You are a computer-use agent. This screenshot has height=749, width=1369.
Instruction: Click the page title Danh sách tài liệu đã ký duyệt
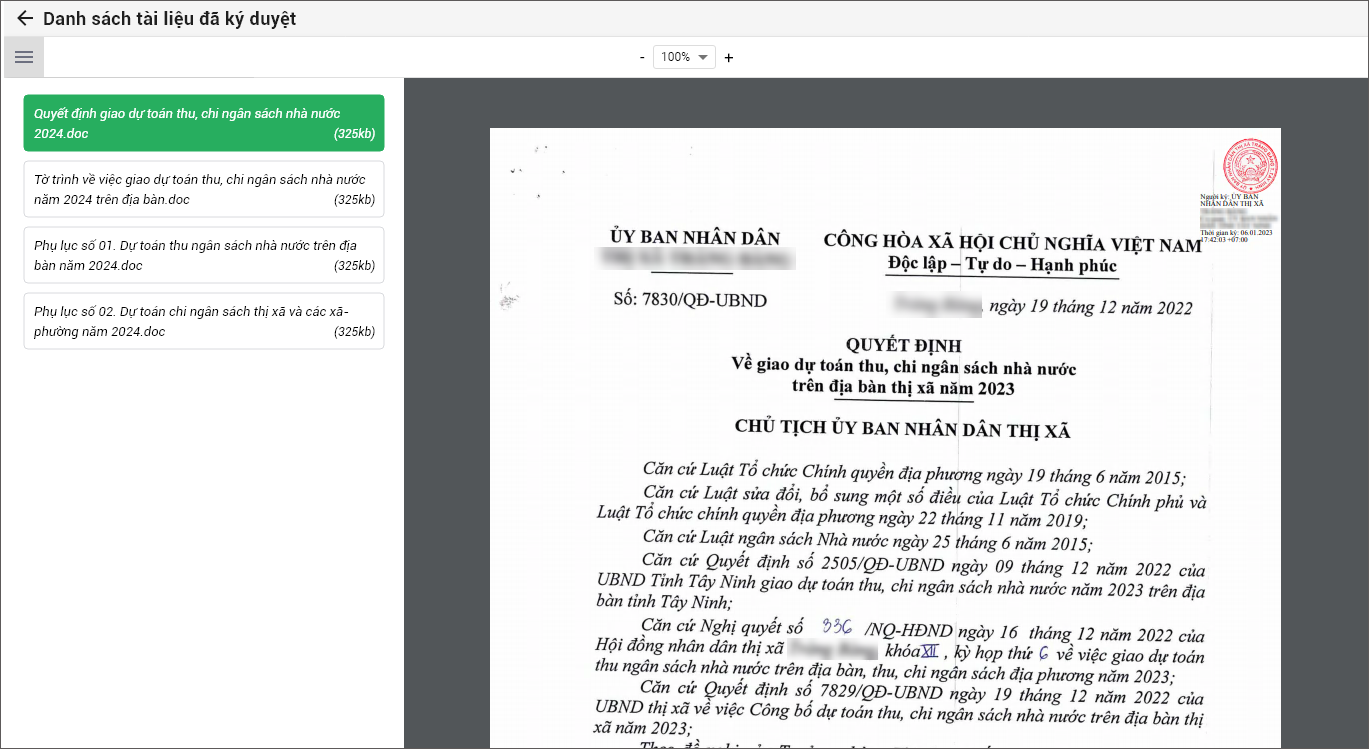tap(169, 19)
